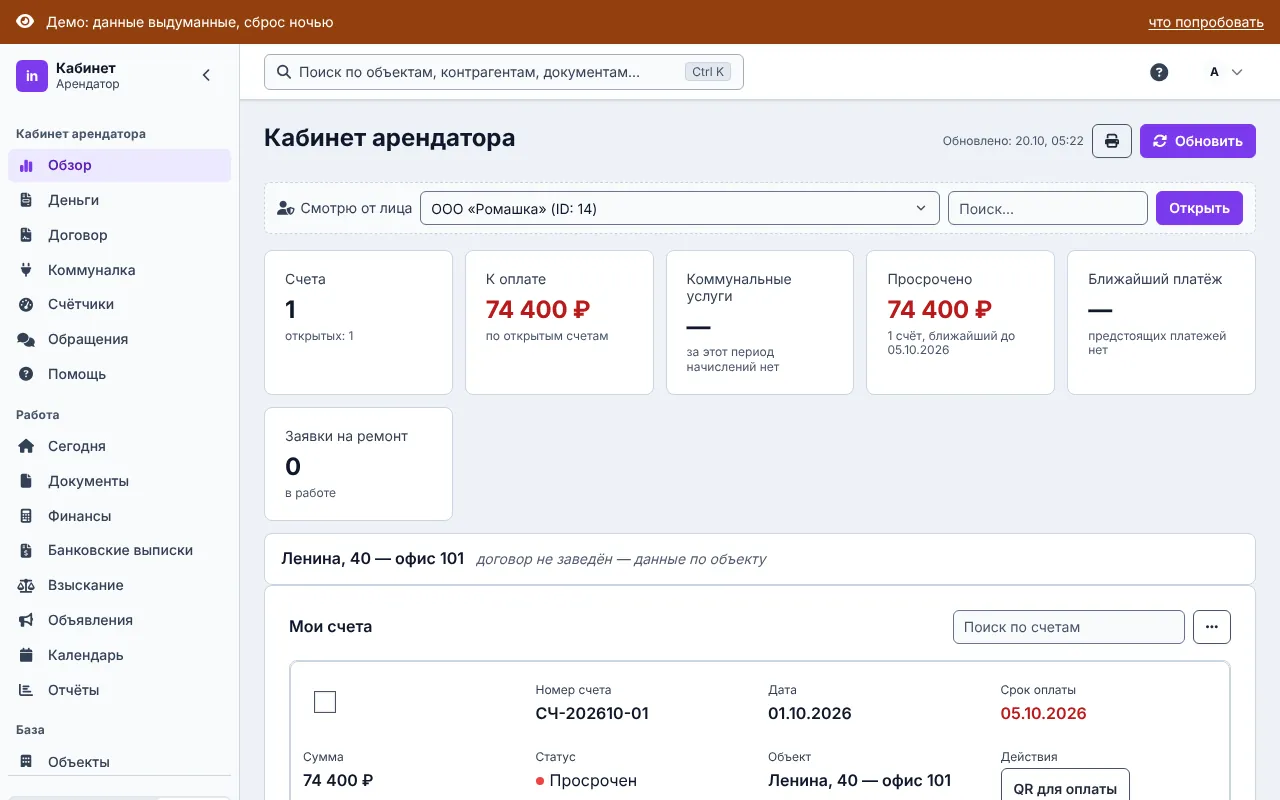1280x800 pixels.
Task: Click the due date 05.10.2026 in red
Action: pyautogui.click(x=1043, y=713)
